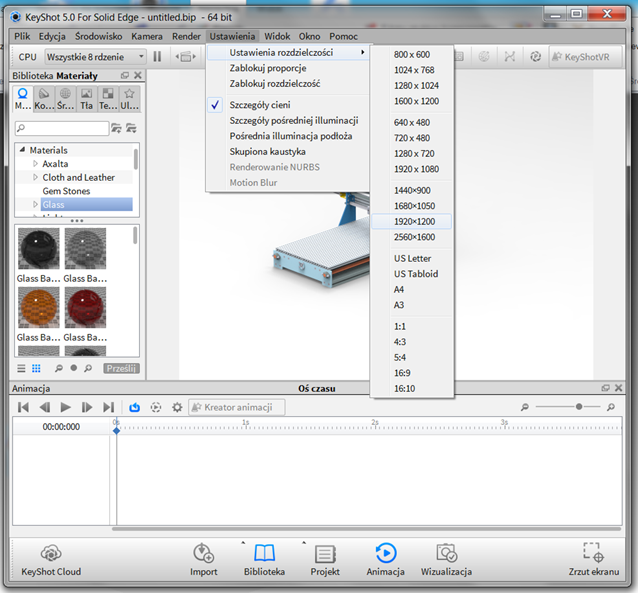638x593 pixels.
Task: Uncheck Szczegóły cieni option
Action: (x=288, y=105)
